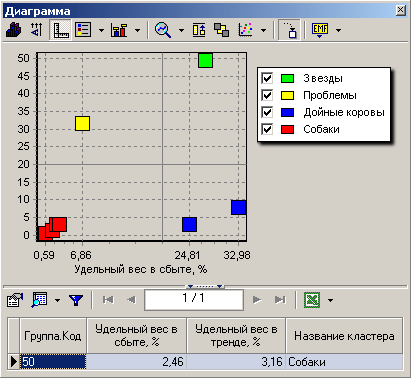The height and width of the screenshot is (378, 411).
Task: Select the cell with value 3,16
Action: [x=236, y=362]
